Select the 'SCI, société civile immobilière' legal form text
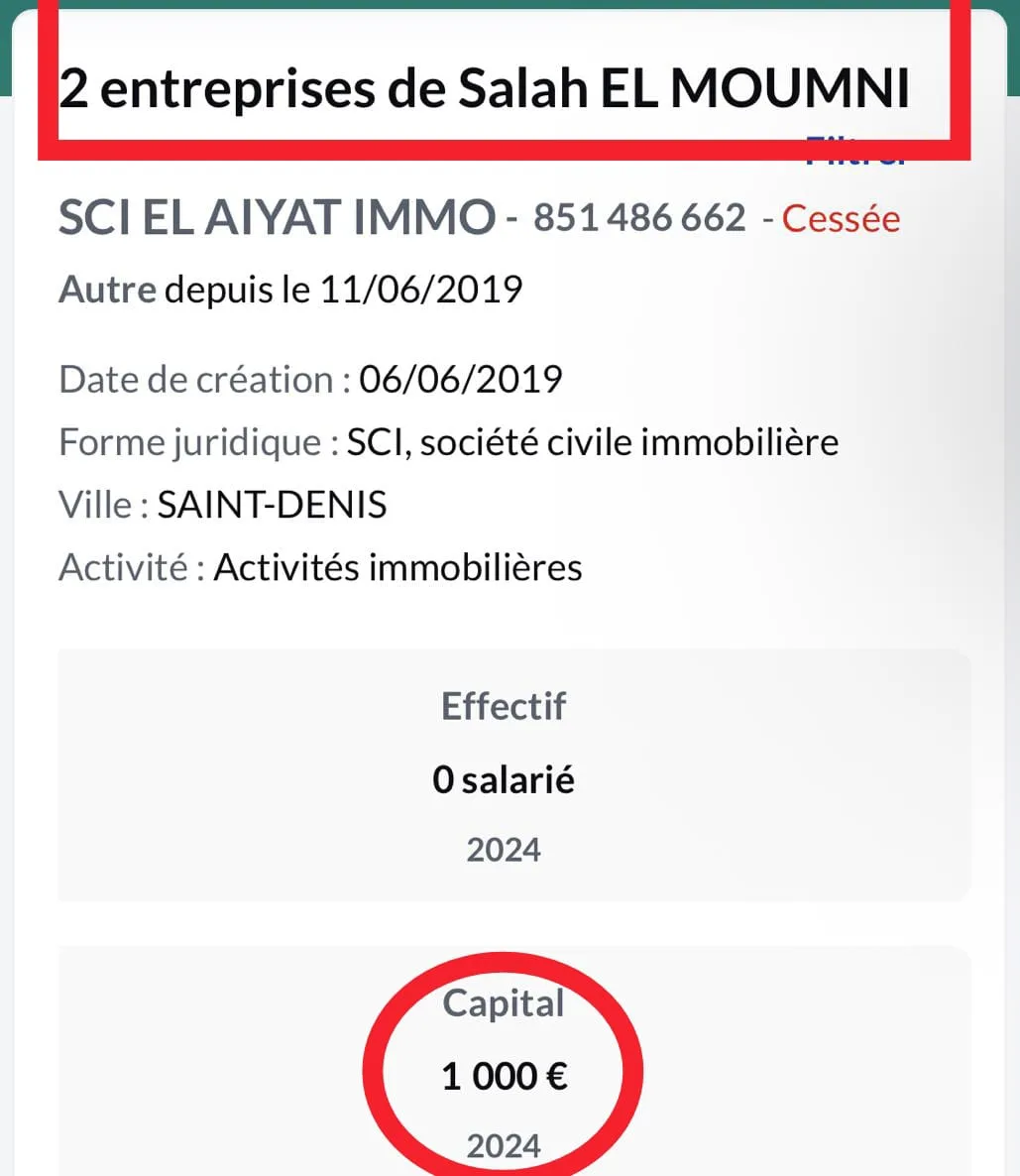 coord(592,442)
